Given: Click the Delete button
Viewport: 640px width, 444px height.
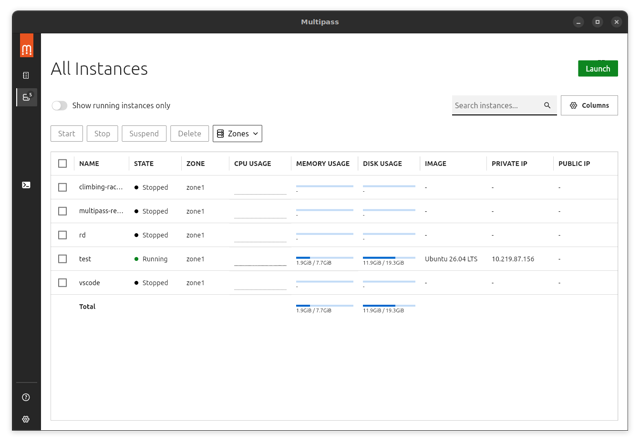Looking at the screenshot, I should [x=189, y=134].
